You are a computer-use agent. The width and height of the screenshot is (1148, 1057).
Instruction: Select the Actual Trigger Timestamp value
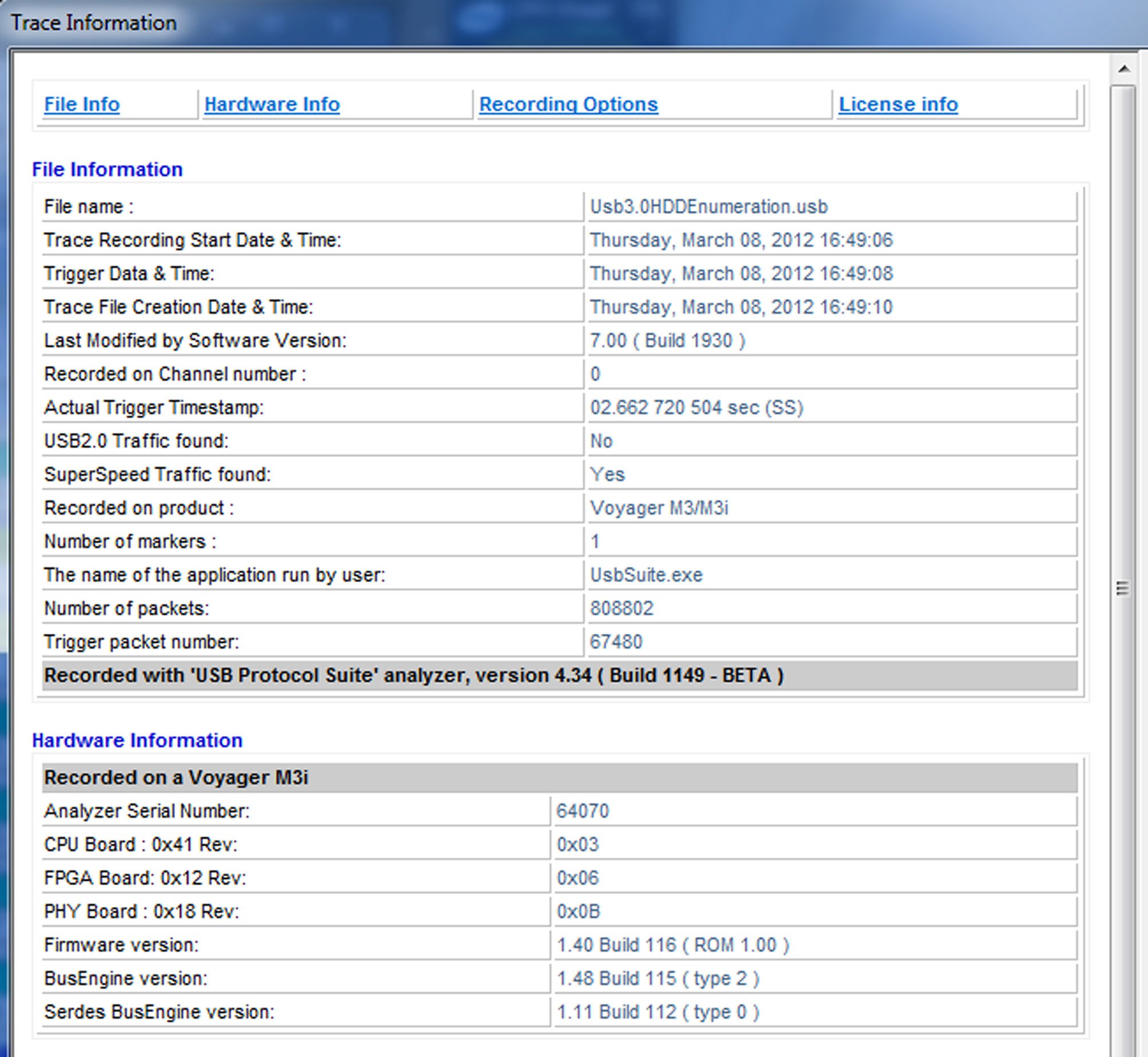pyautogui.click(x=696, y=407)
